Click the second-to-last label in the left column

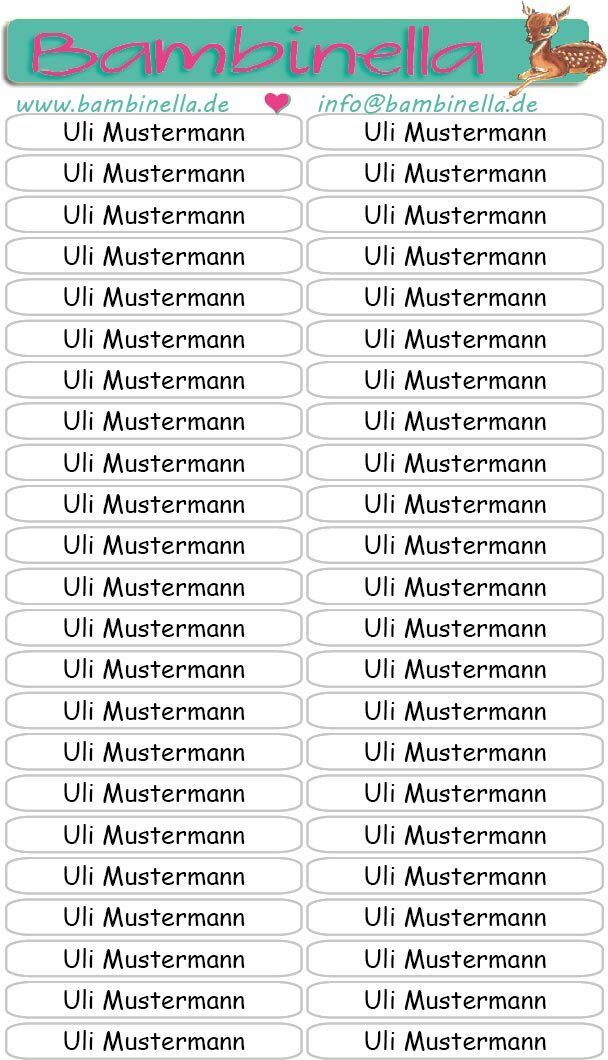(x=153, y=999)
